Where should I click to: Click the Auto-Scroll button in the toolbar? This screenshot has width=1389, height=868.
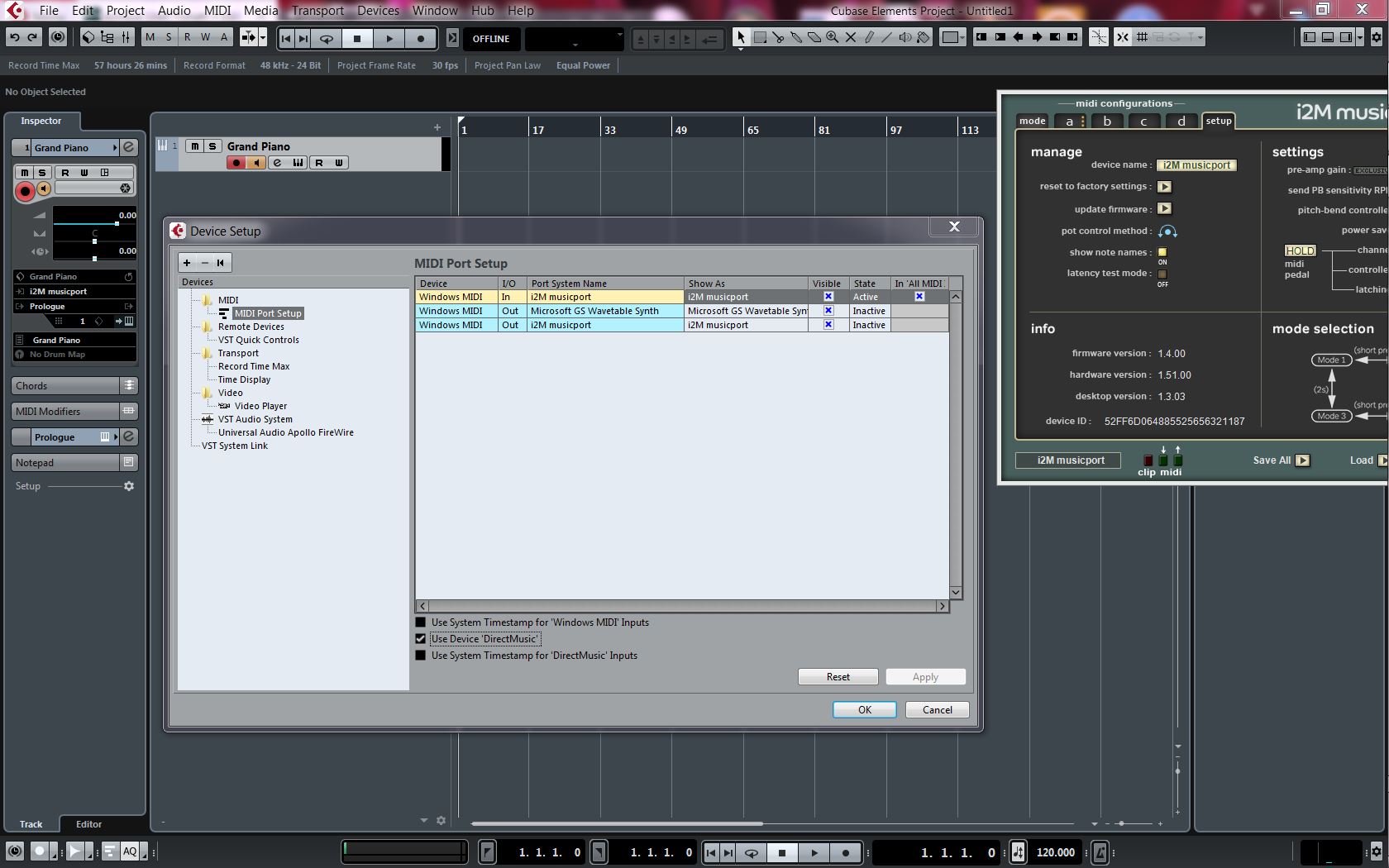click(x=248, y=37)
